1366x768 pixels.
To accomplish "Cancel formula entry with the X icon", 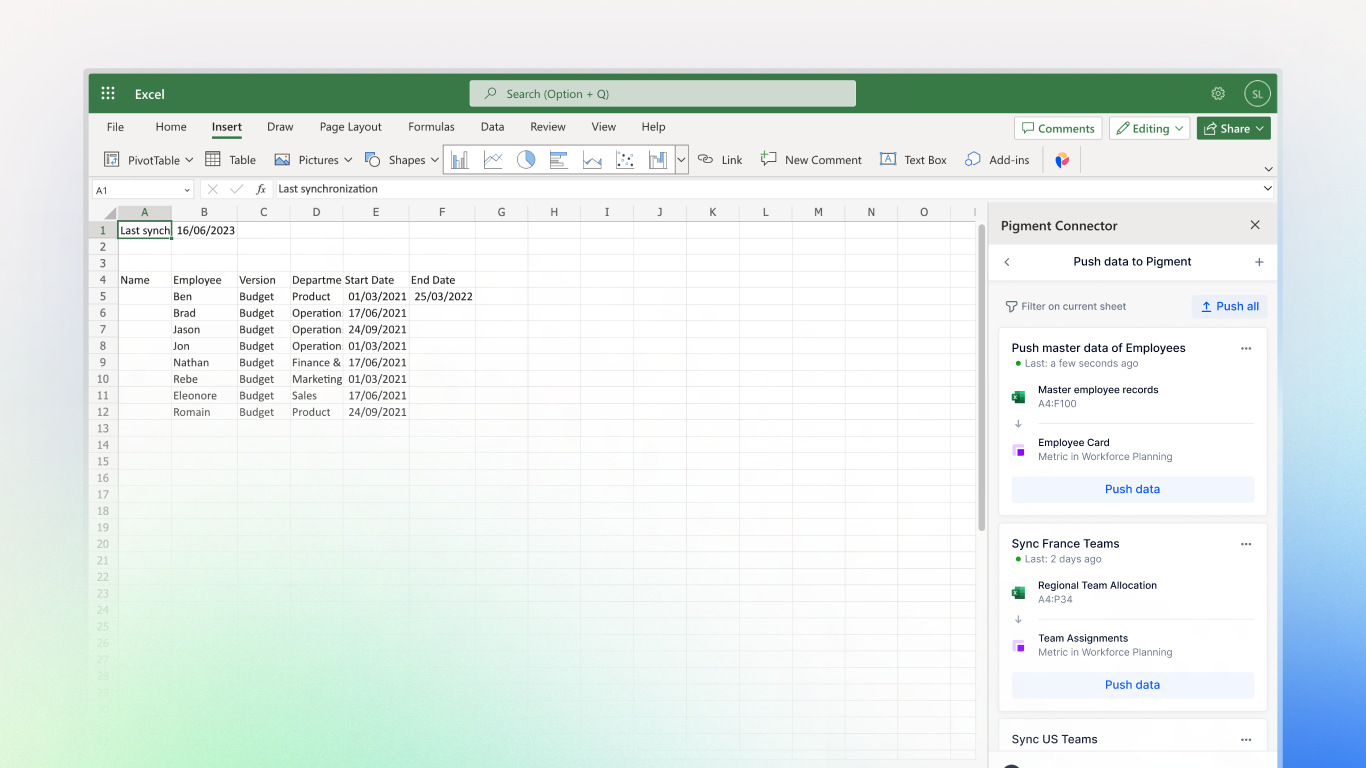I will point(212,189).
